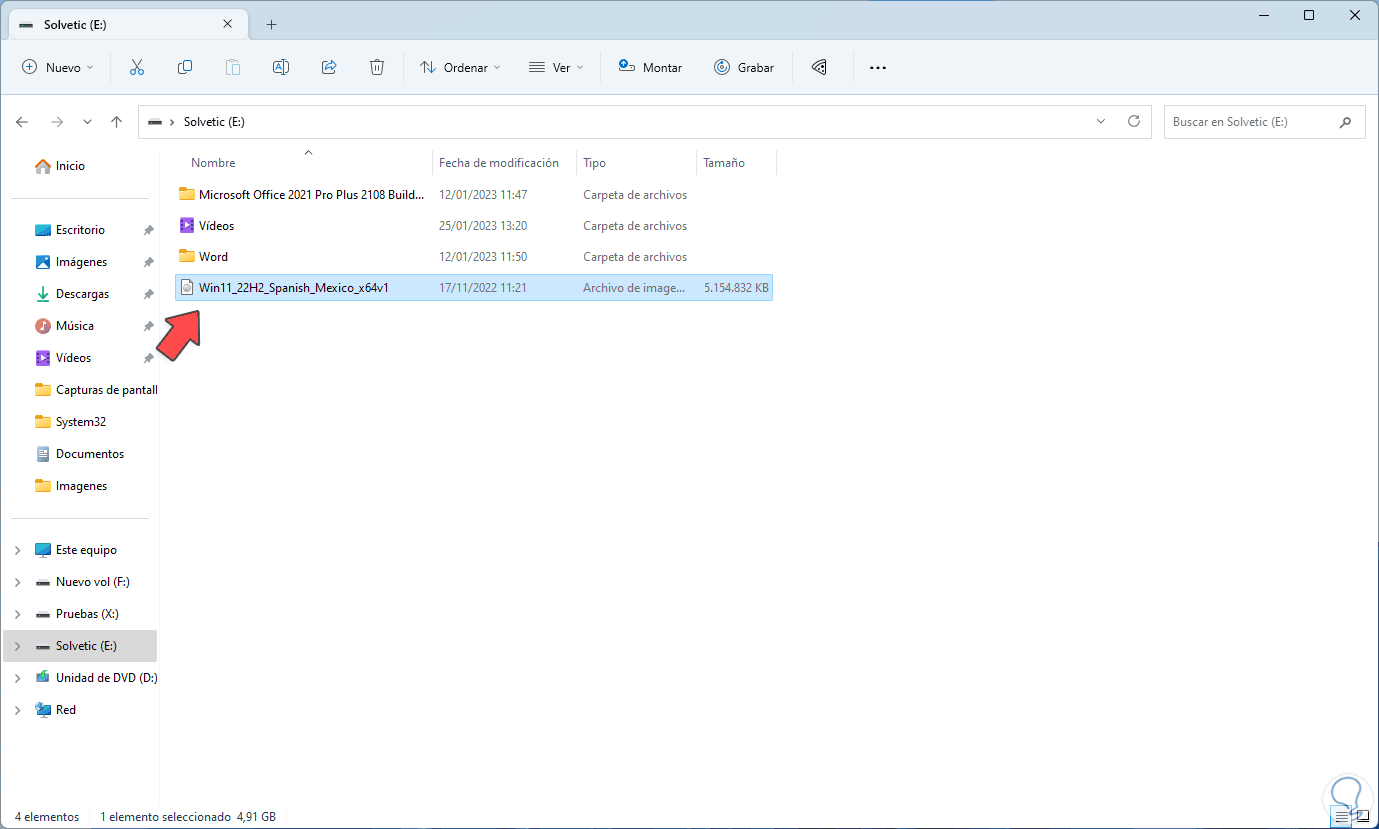
Task: Click the Grabar burn button
Action: 744,67
